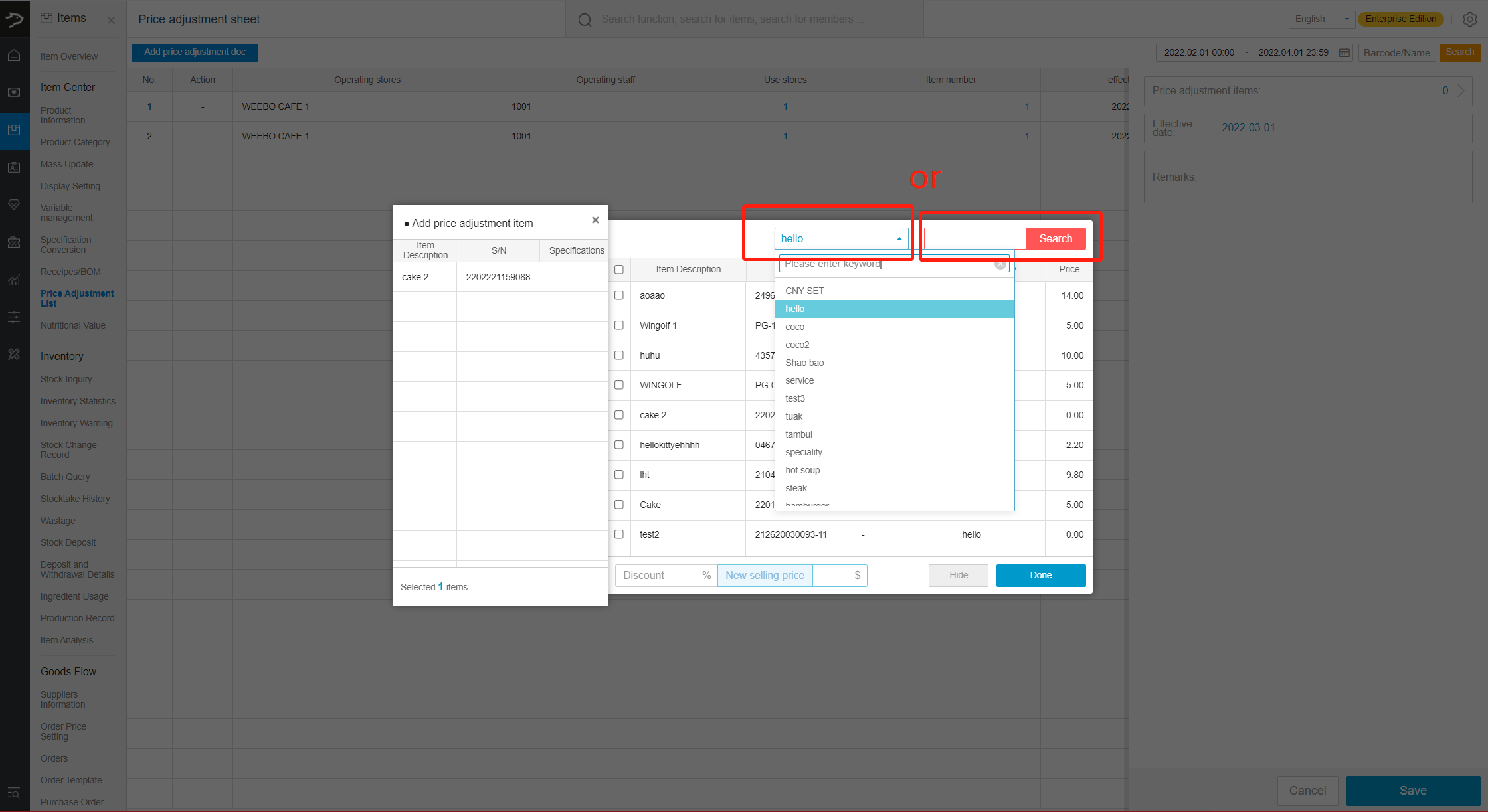1488x812 pixels.
Task: Open the coupon ticket icon in the sidebar
Action: point(14,242)
